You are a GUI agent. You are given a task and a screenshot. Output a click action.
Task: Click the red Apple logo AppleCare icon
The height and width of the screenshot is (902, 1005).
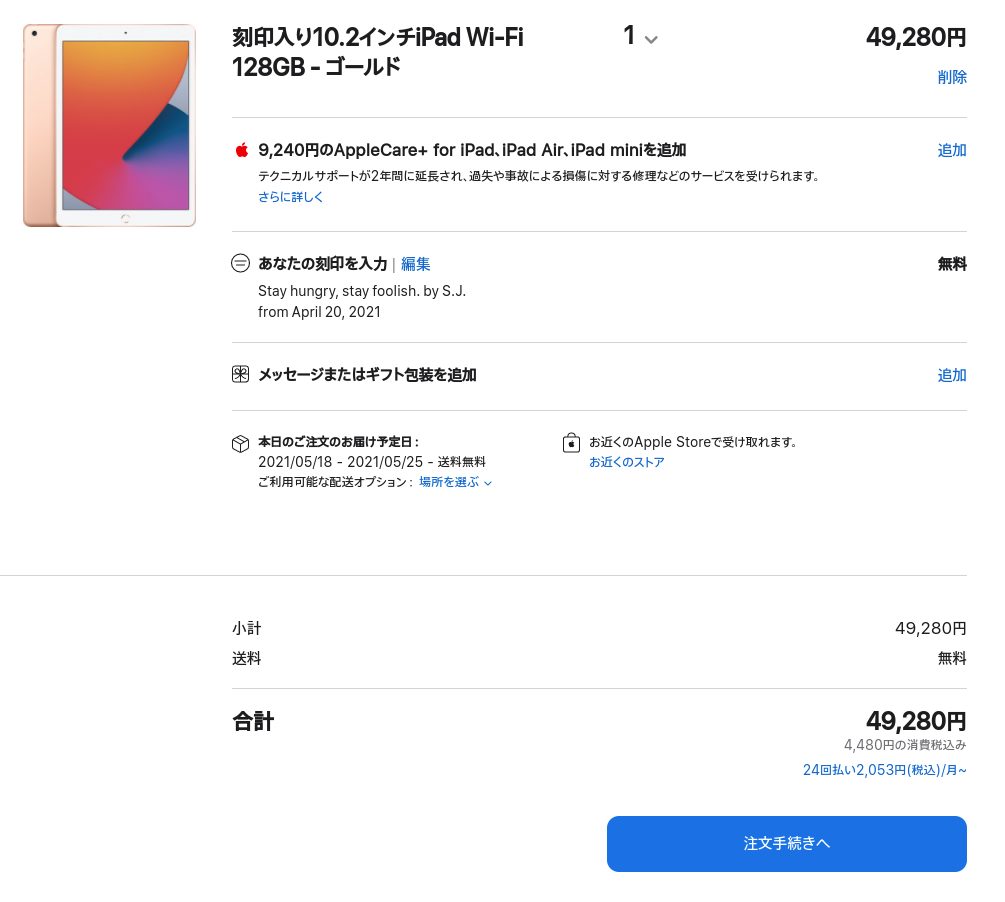(242, 151)
